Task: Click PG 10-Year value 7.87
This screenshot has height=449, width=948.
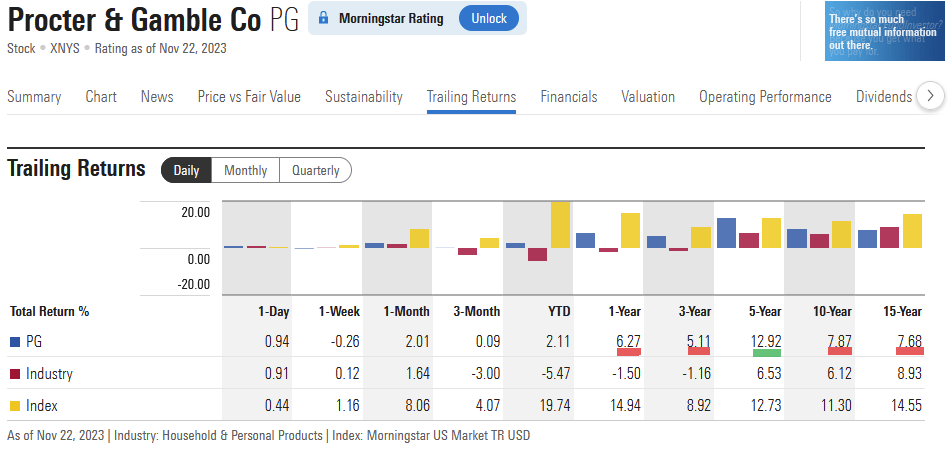Action: pos(839,342)
